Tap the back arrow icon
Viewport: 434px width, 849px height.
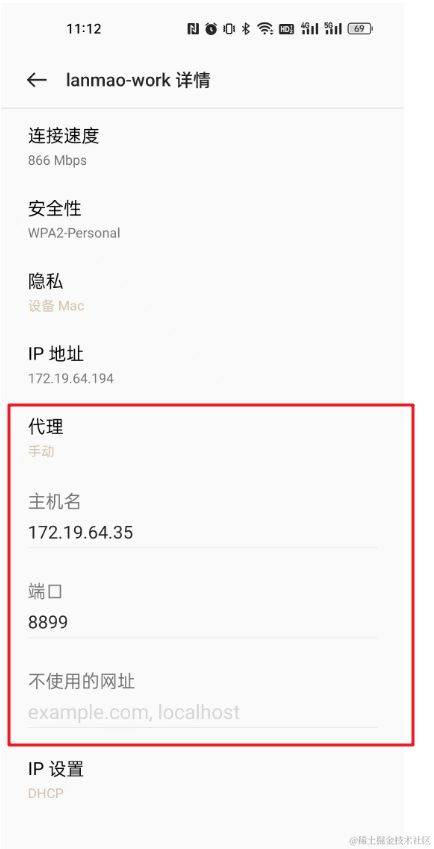(x=37, y=80)
